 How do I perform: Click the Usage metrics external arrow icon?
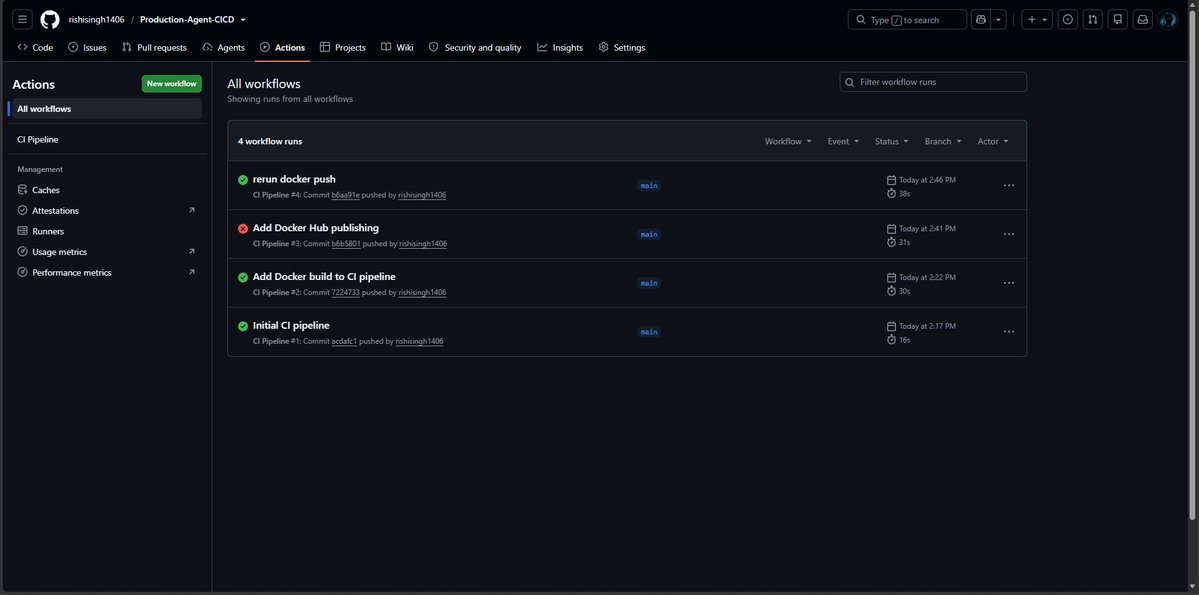tap(191, 252)
